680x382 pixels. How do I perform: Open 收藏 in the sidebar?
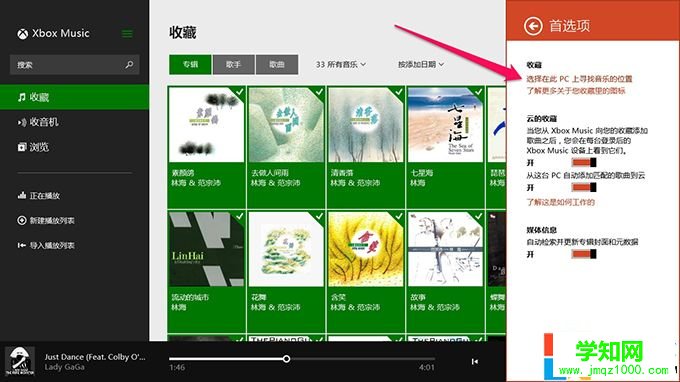(x=74, y=97)
